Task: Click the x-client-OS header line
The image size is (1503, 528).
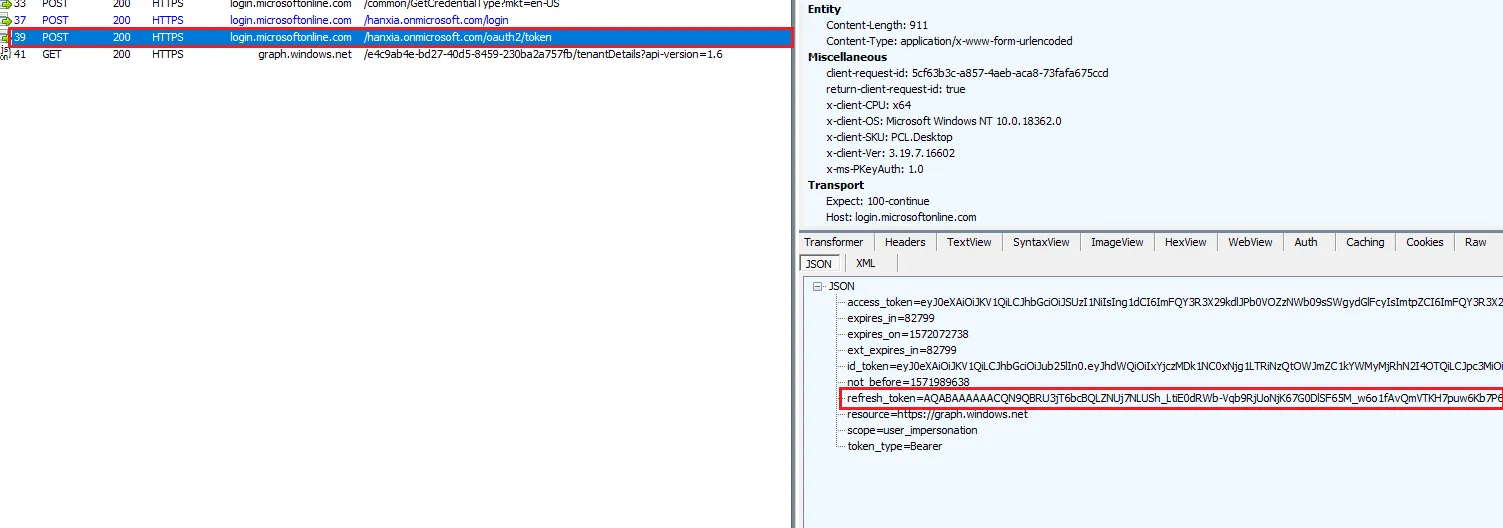Action: (x=944, y=121)
